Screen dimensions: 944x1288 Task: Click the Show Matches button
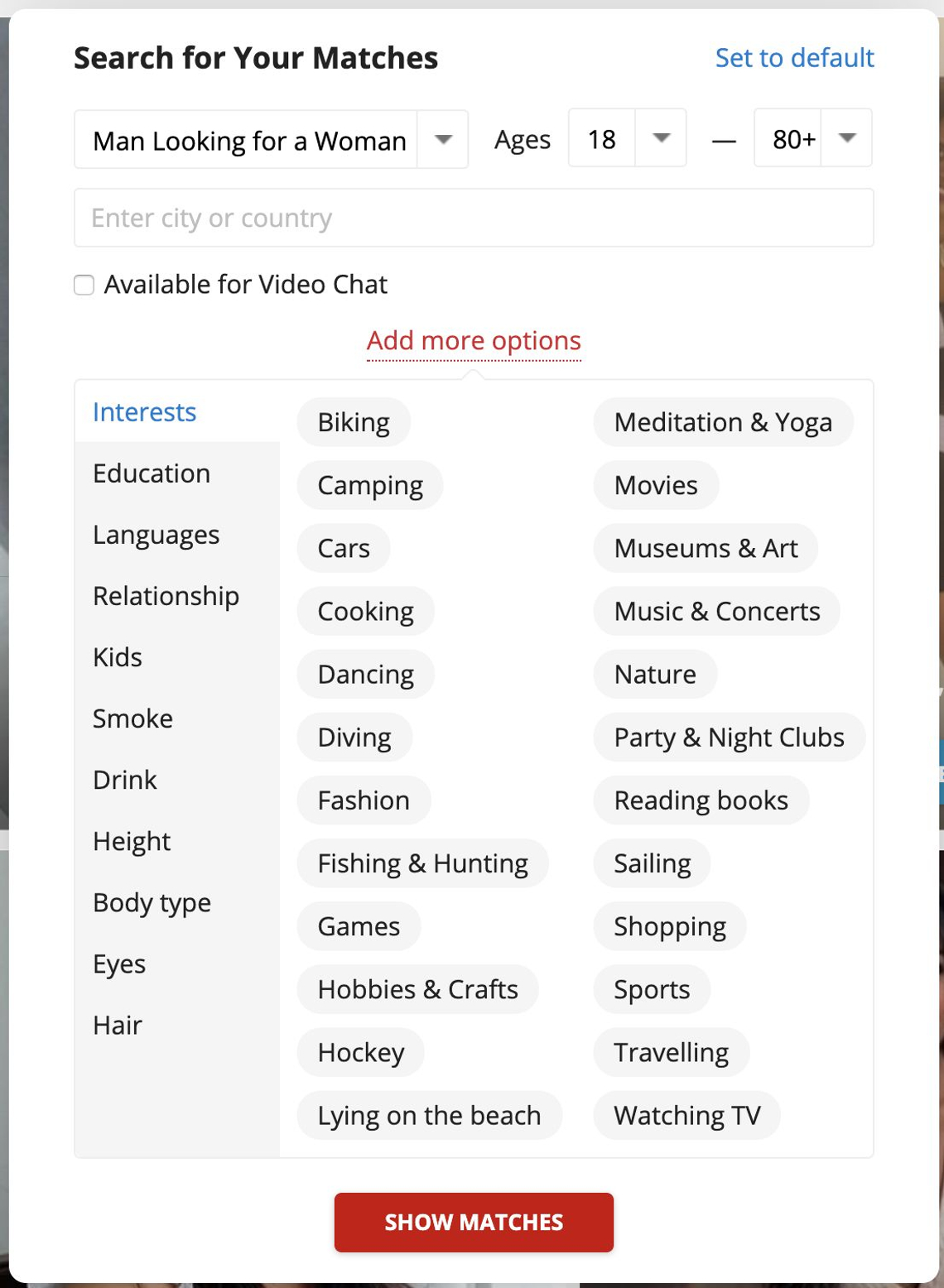474,1222
